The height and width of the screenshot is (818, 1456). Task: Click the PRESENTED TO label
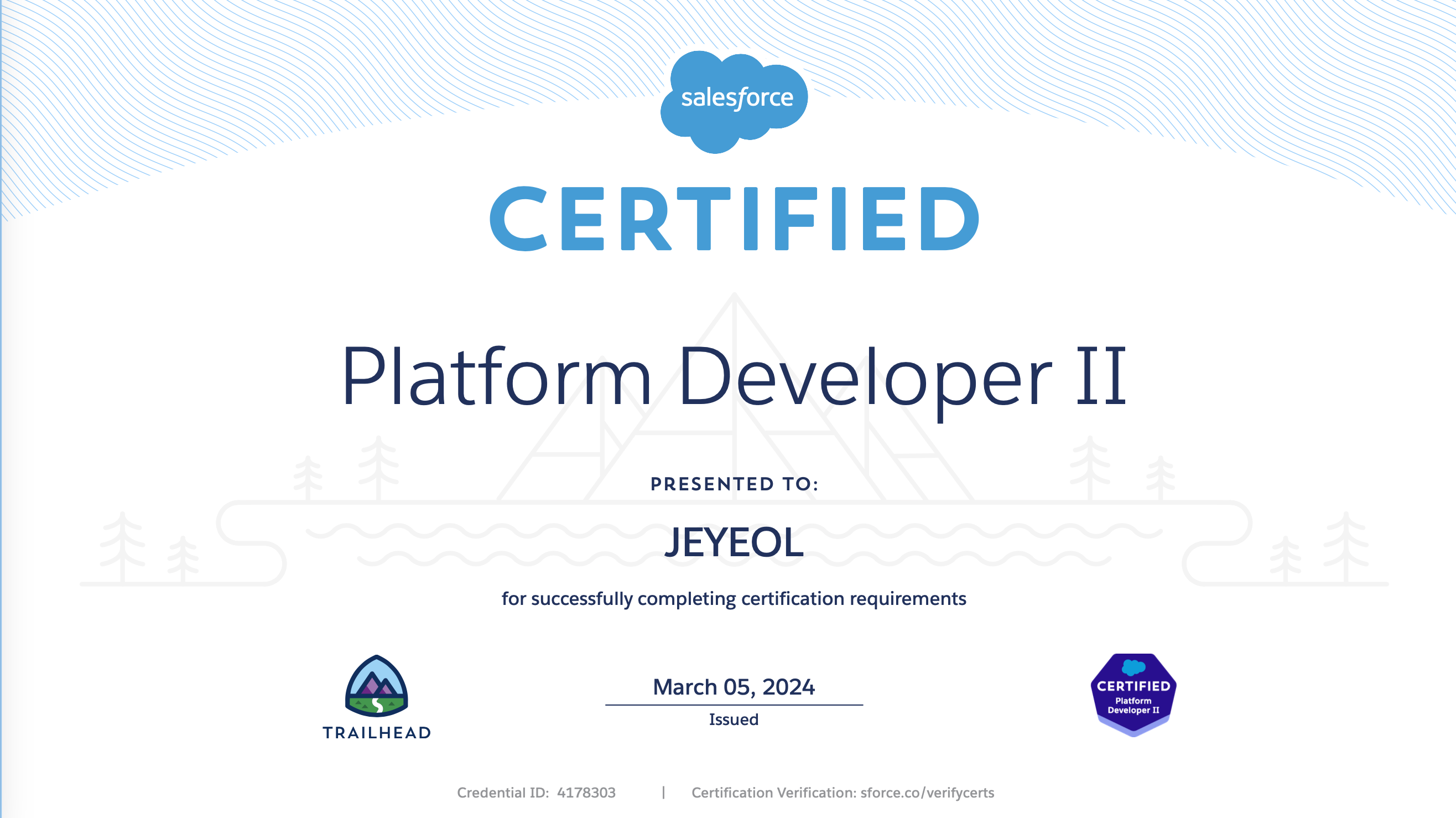pos(734,484)
